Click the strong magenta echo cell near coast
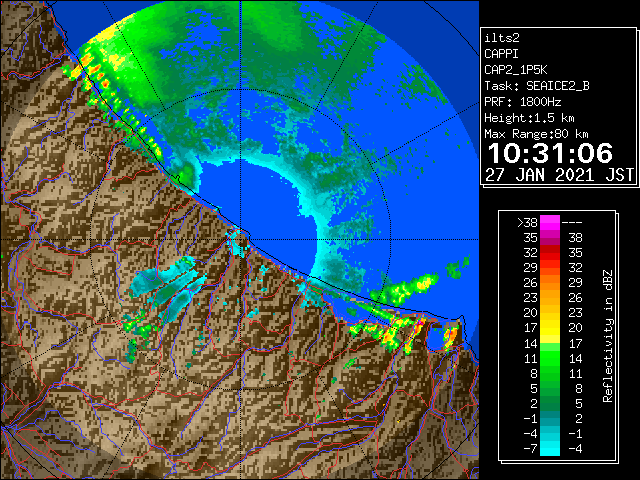 (x=420, y=323)
